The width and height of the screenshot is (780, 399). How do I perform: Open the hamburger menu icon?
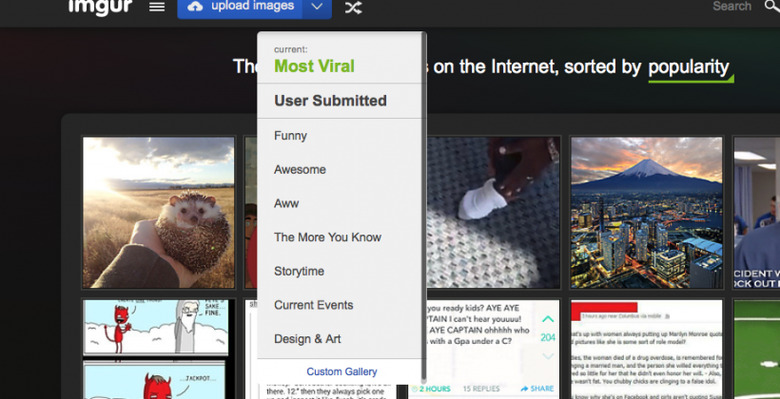157,7
